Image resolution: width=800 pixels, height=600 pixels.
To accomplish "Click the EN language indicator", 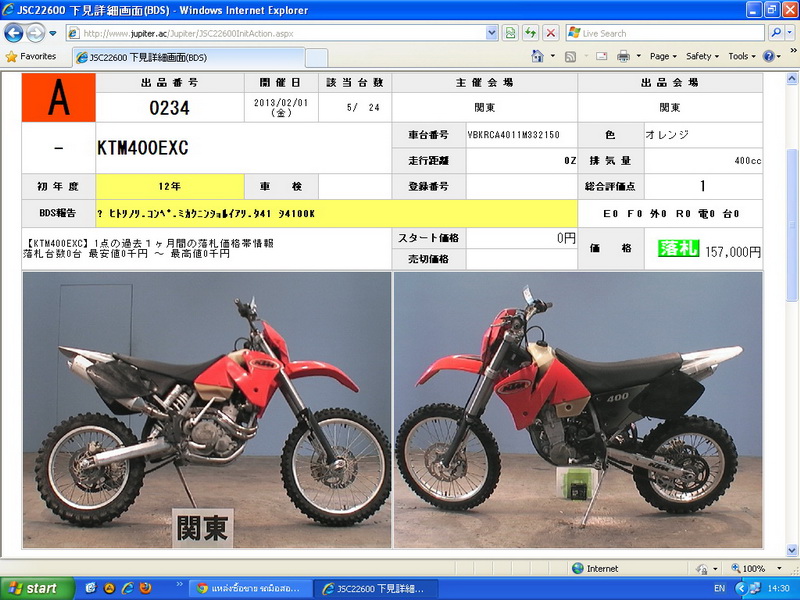I will point(720,588).
